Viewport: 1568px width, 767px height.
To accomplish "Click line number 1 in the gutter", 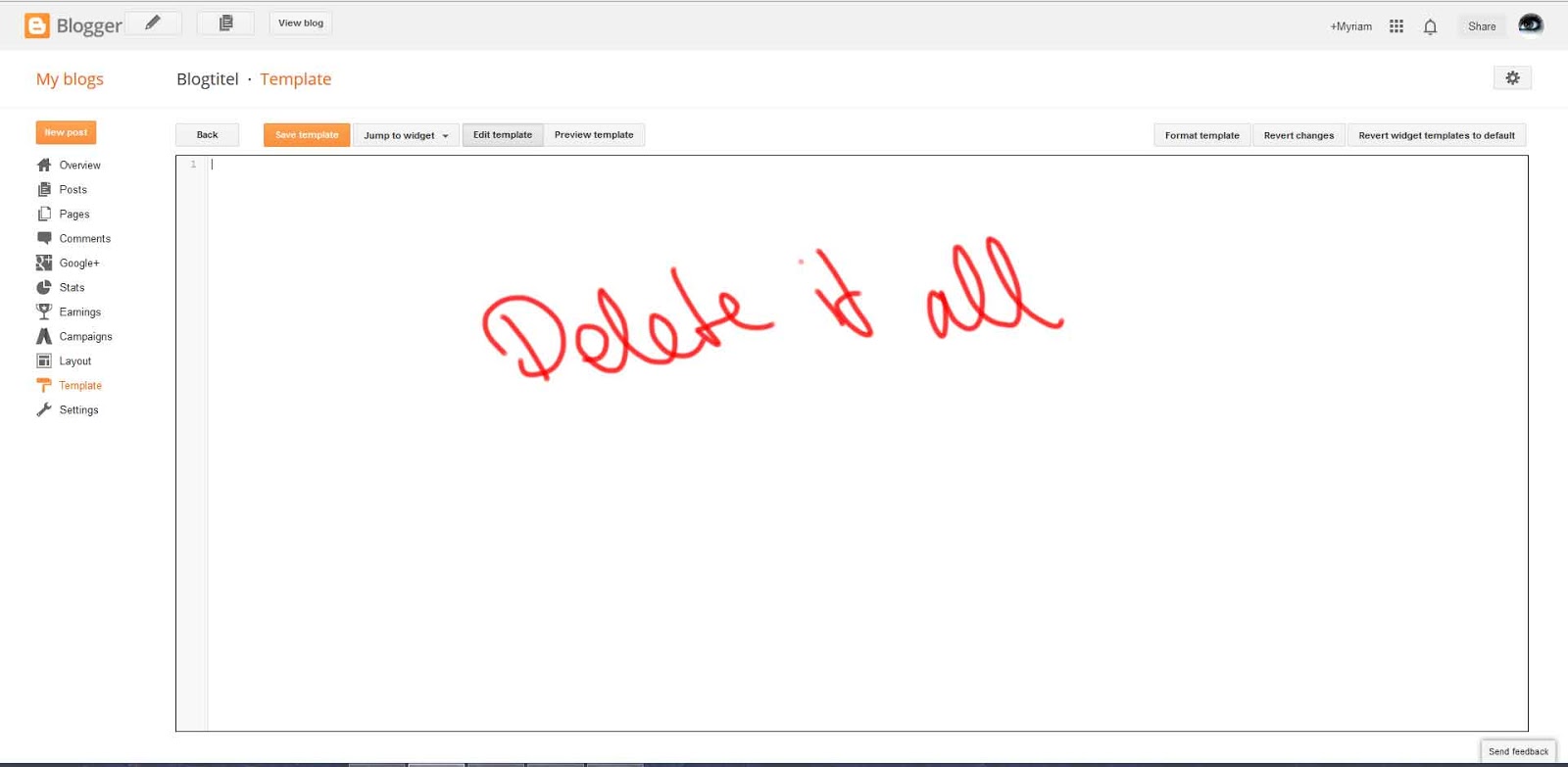I will click(193, 165).
